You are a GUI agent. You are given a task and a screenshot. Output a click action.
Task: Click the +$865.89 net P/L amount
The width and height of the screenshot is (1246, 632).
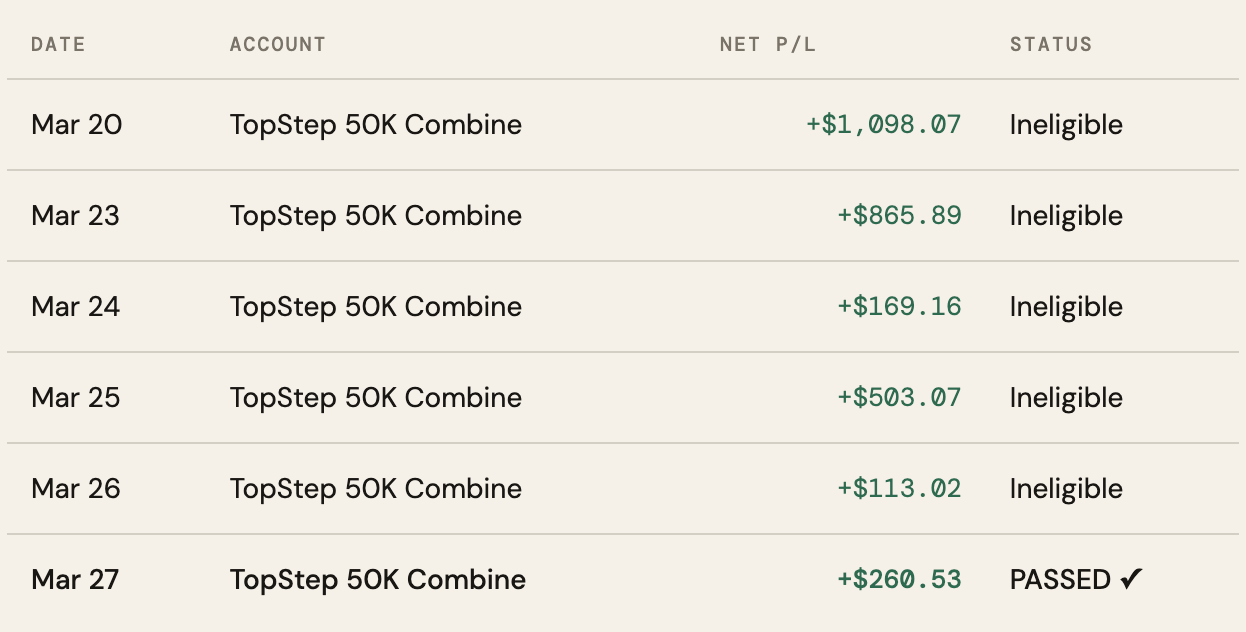pyautogui.click(x=899, y=216)
